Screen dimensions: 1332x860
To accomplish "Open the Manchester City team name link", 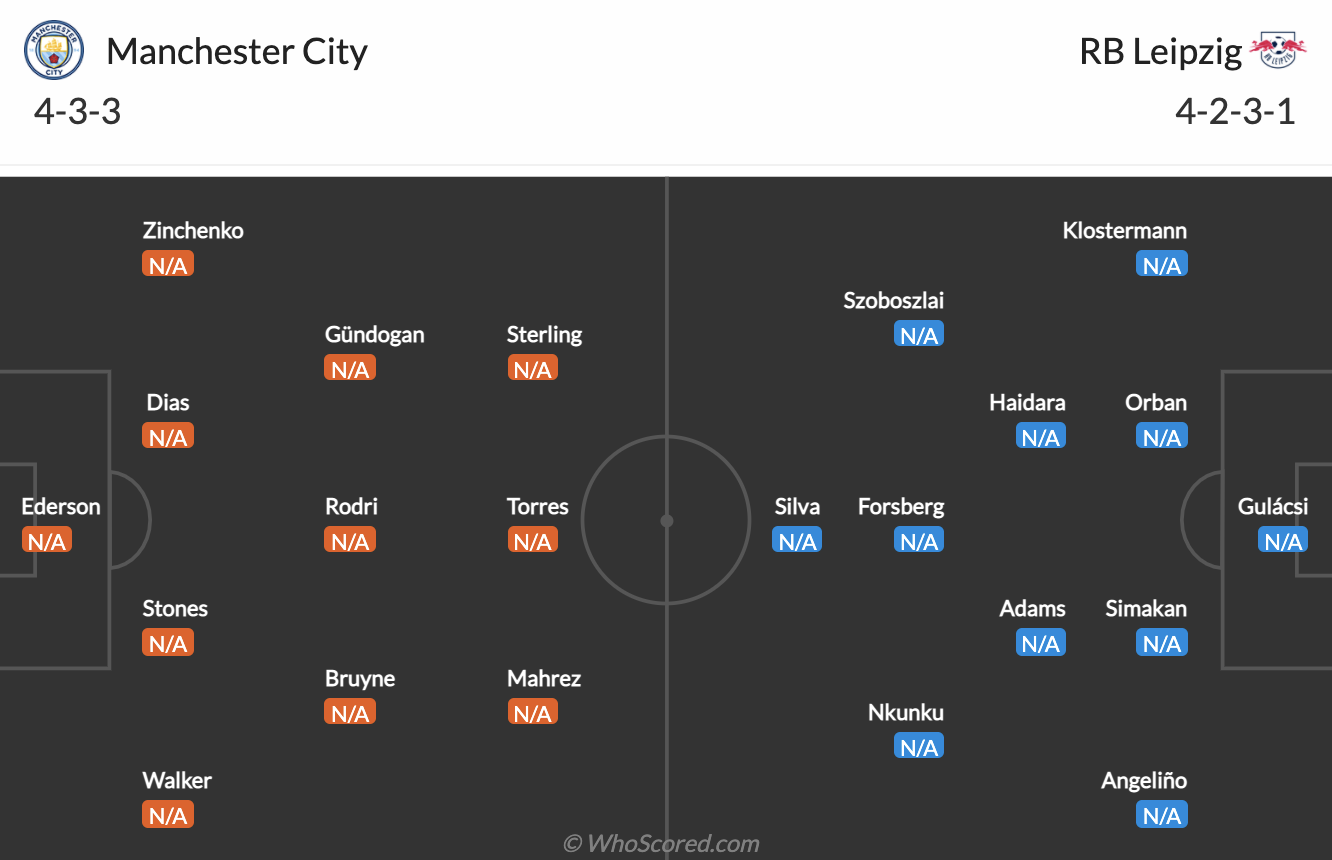I will tap(237, 51).
